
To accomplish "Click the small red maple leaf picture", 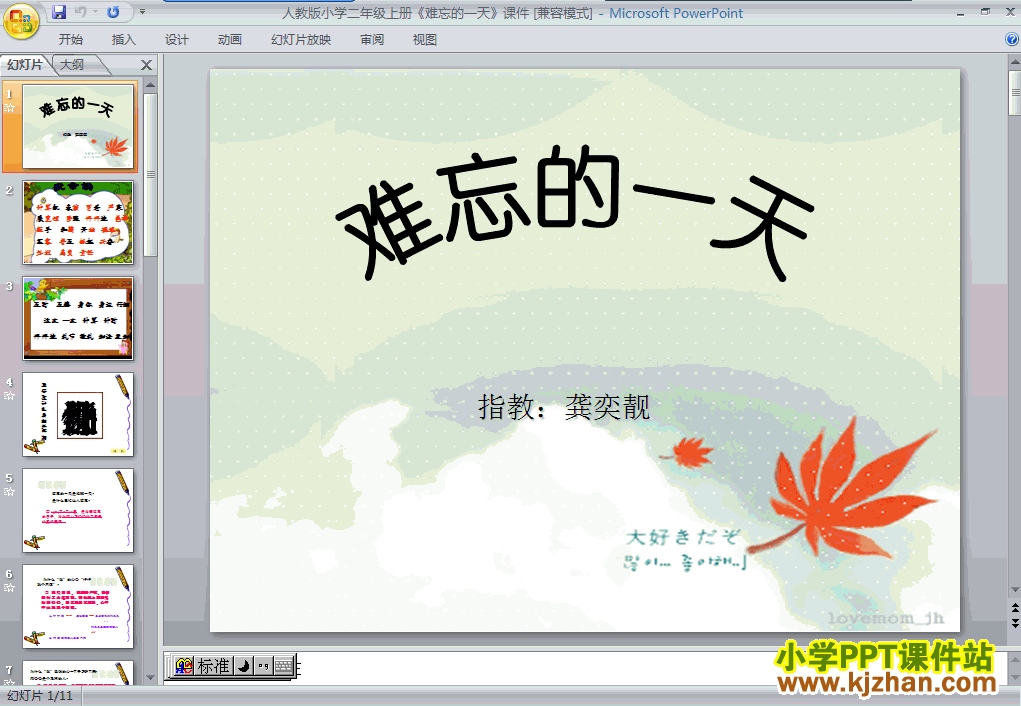I will pos(687,452).
